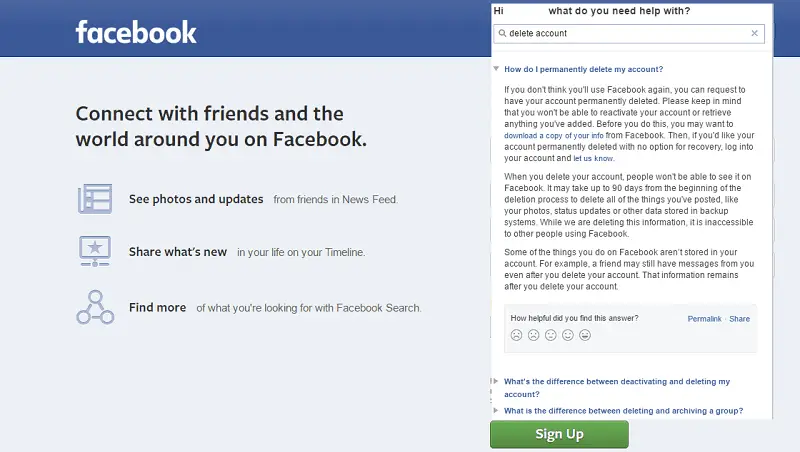Click the Timeline star screen icon
800x452 pixels.
coord(95,251)
